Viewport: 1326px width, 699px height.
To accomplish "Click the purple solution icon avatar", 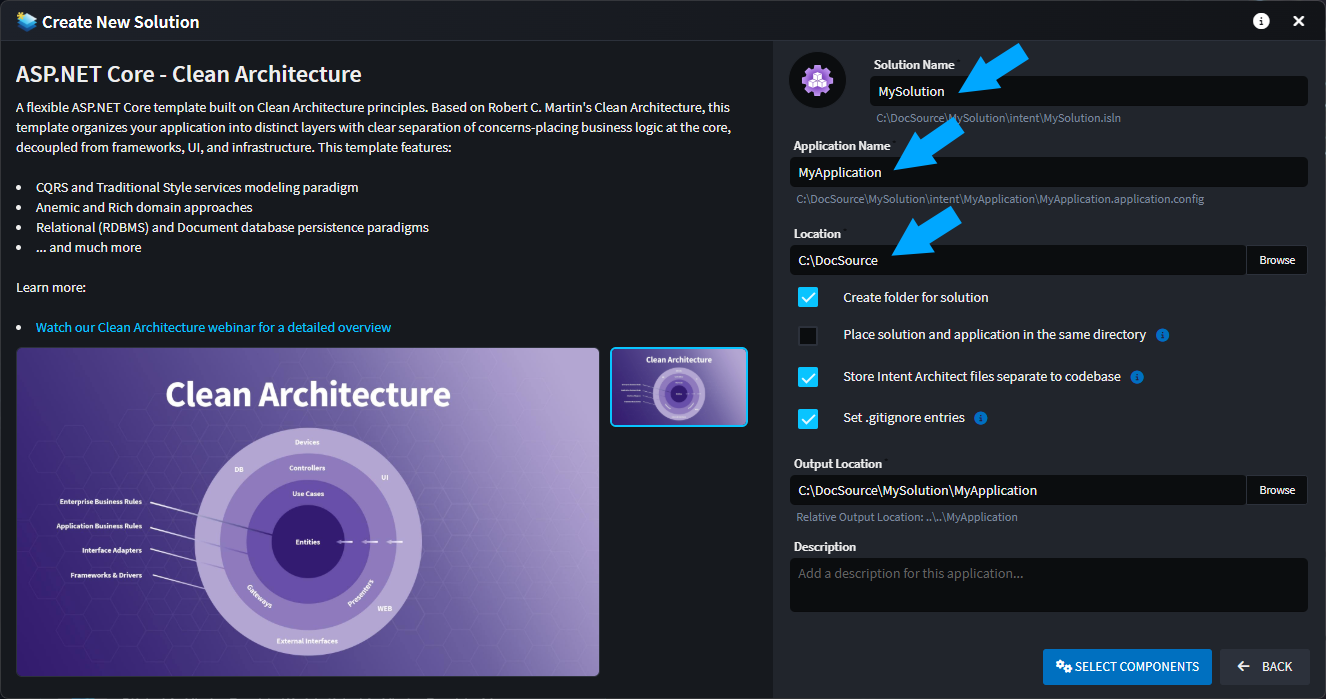I will point(817,80).
